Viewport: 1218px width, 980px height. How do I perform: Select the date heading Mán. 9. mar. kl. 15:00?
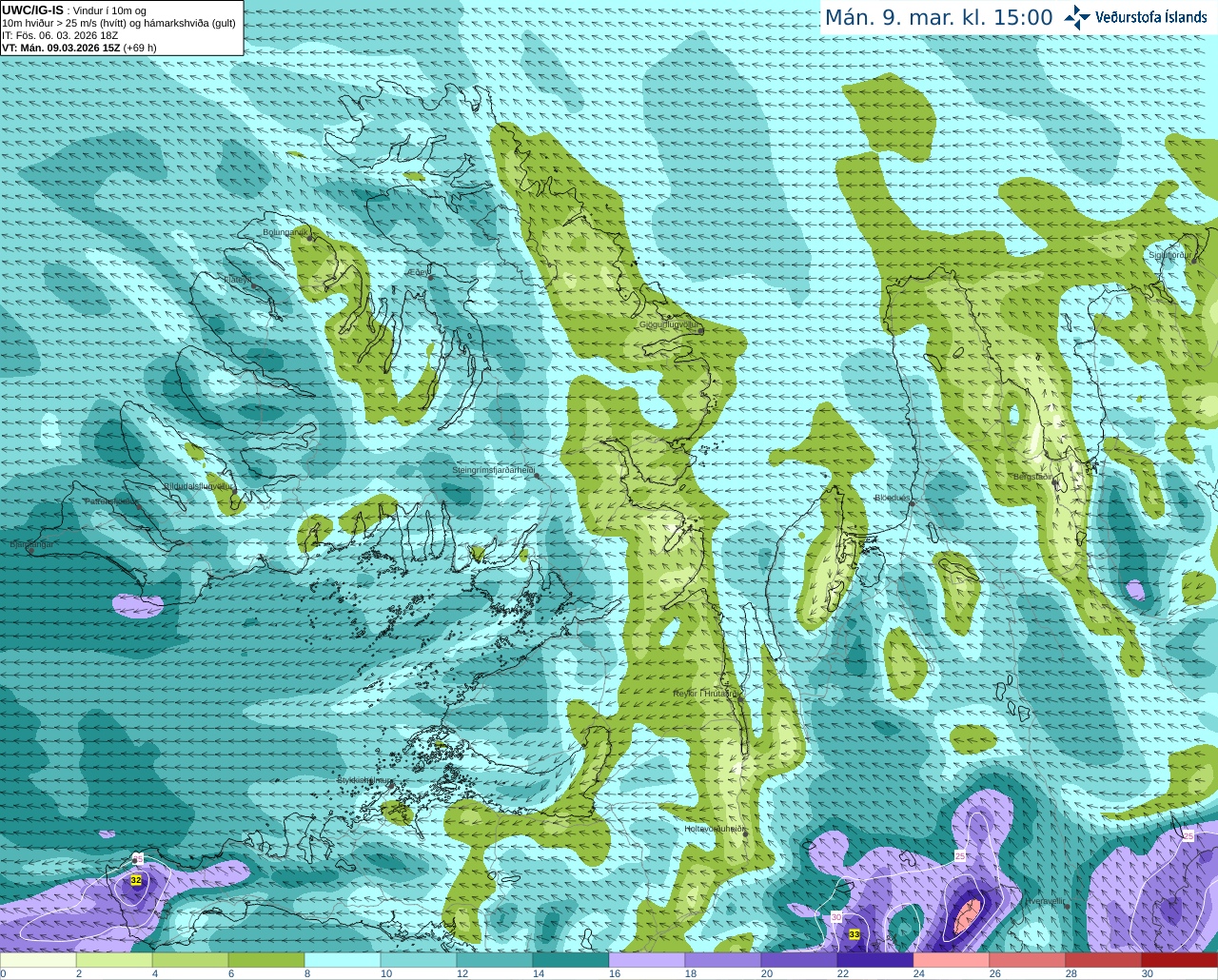click(x=938, y=18)
